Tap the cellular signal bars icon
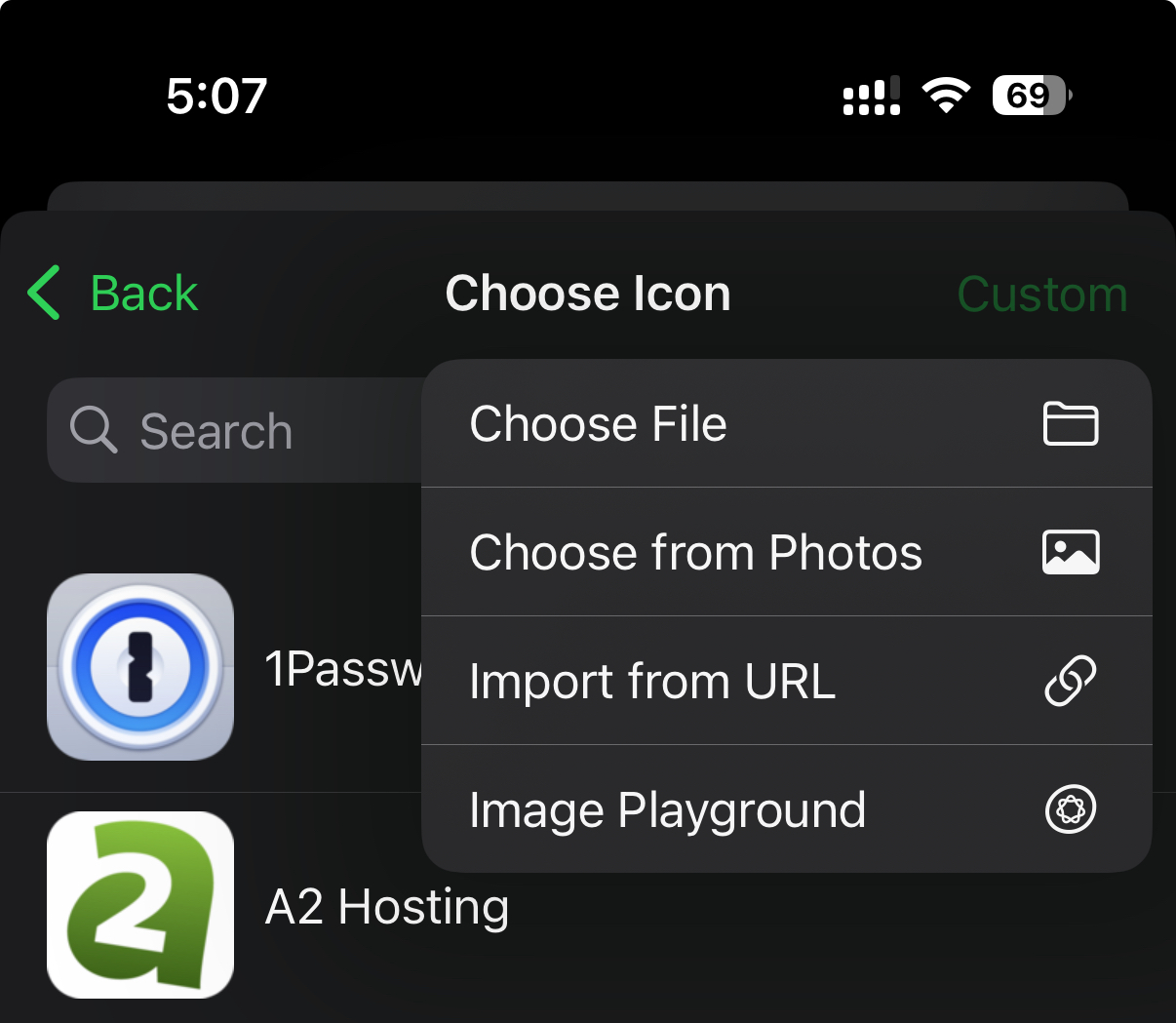The width and height of the screenshot is (1176, 1023). pyautogui.click(x=871, y=97)
